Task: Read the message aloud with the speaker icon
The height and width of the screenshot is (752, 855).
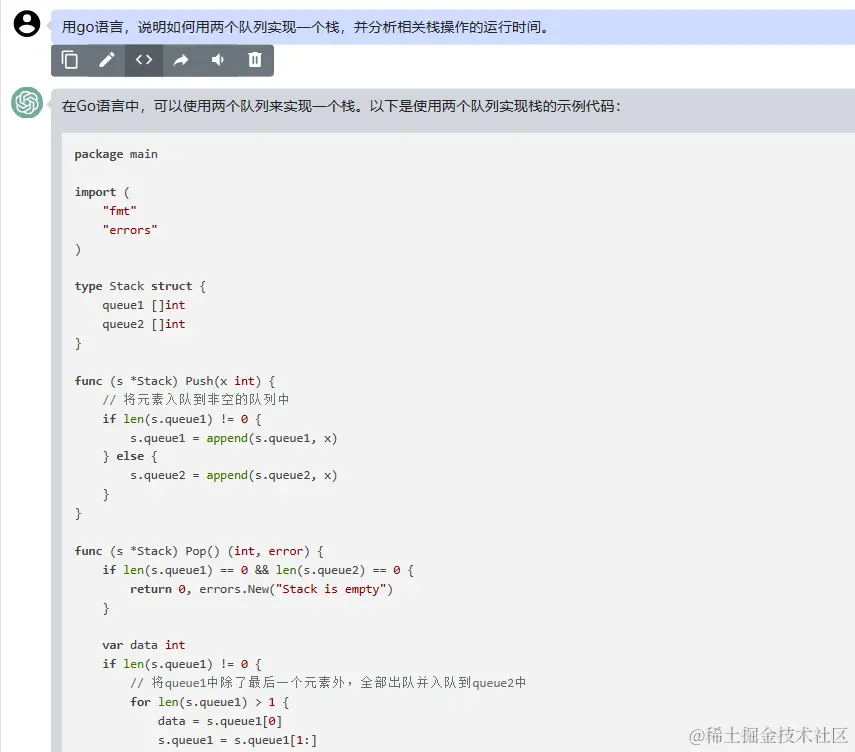Action: (x=218, y=60)
